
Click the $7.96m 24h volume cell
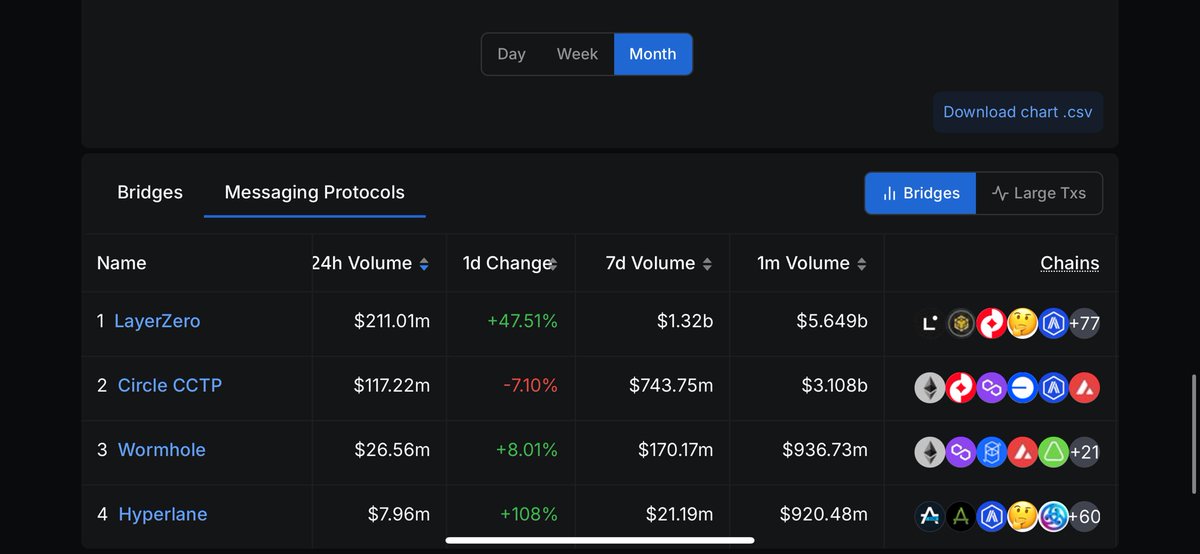[399, 514]
